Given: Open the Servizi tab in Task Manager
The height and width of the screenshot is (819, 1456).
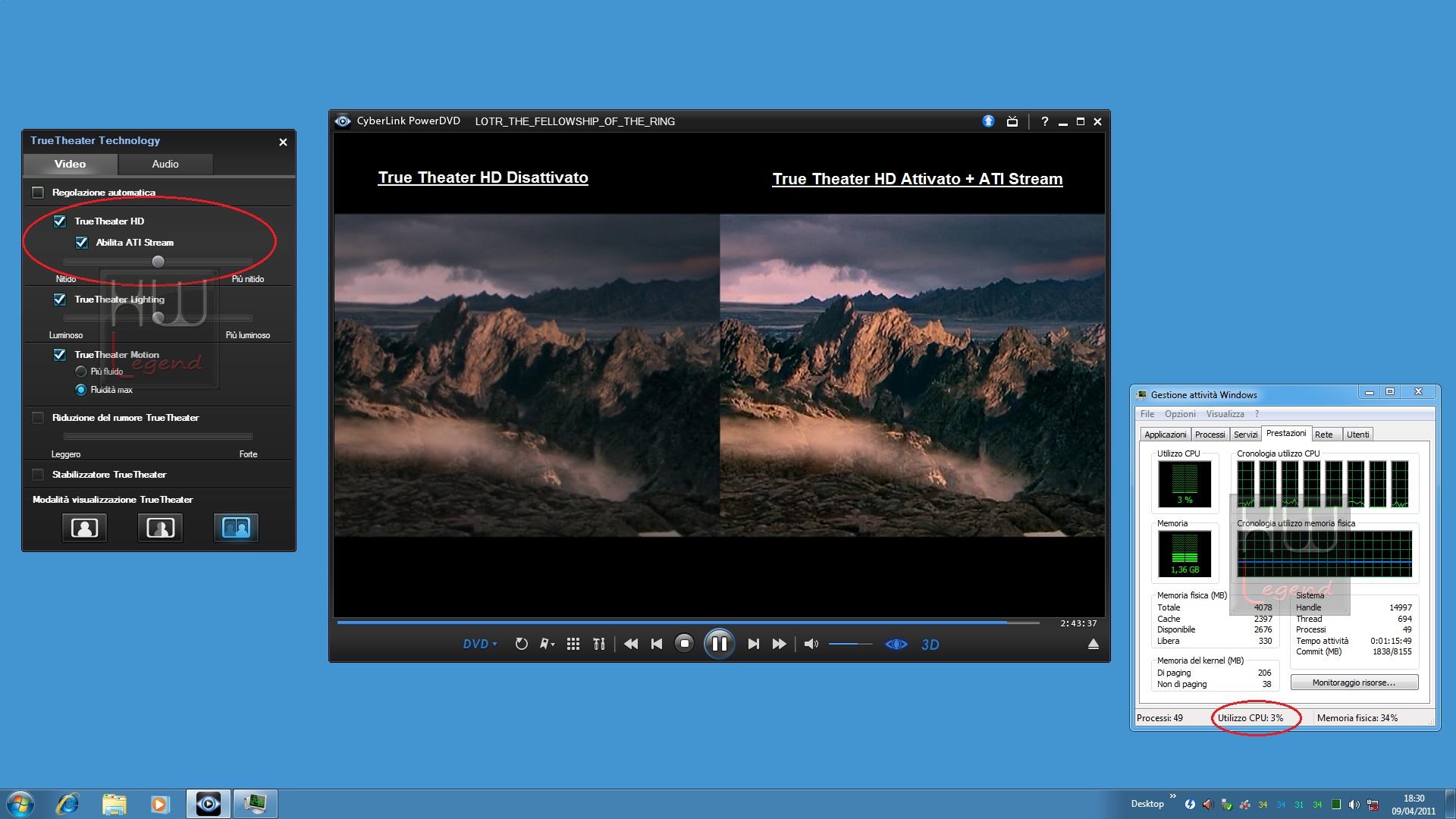Looking at the screenshot, I should pos(1245,435).
